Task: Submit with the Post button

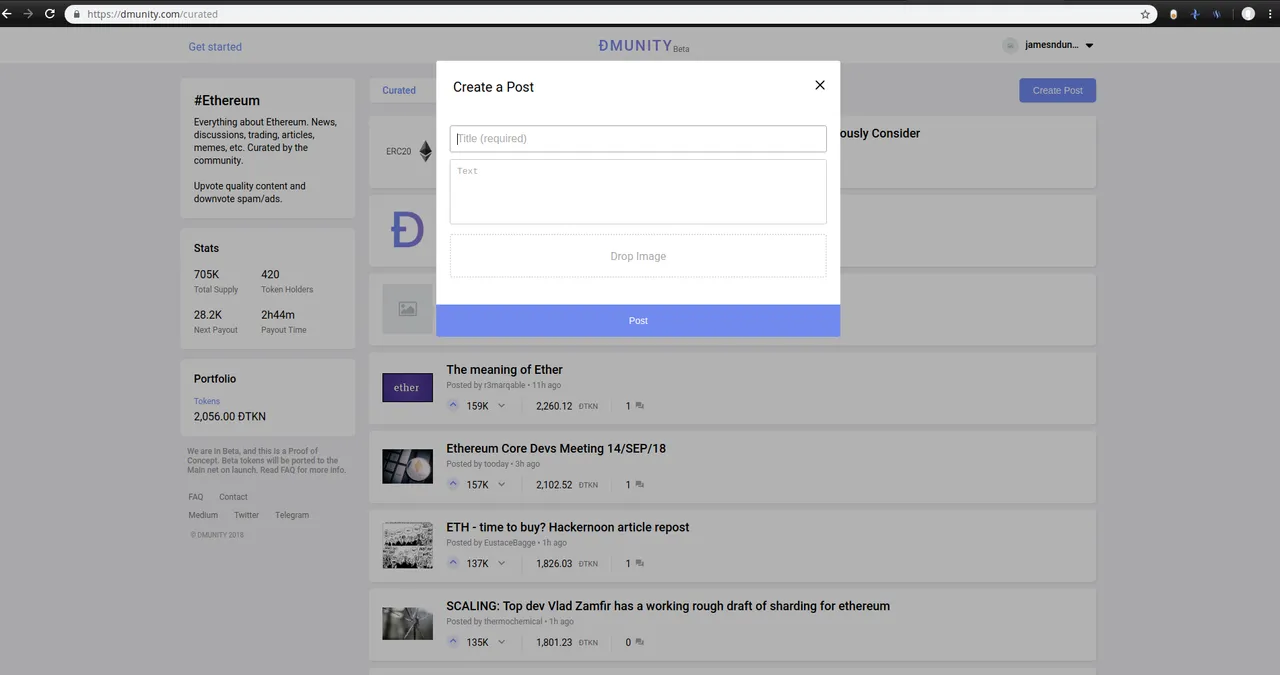Action: (638, 320)
